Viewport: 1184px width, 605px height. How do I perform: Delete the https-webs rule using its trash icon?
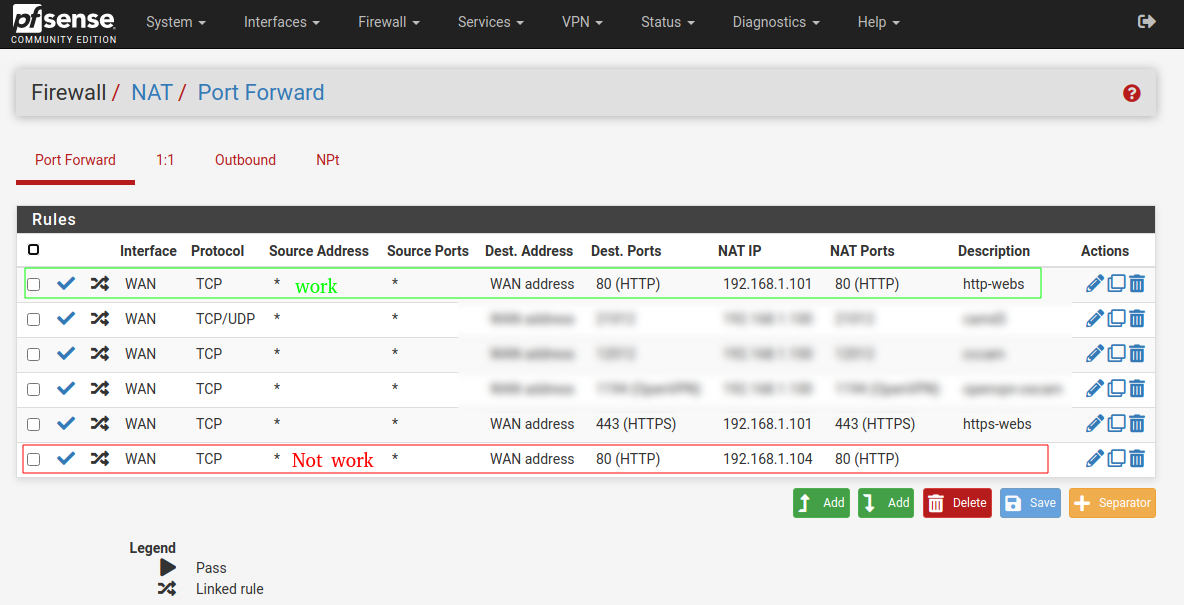tap(1137, 424)
